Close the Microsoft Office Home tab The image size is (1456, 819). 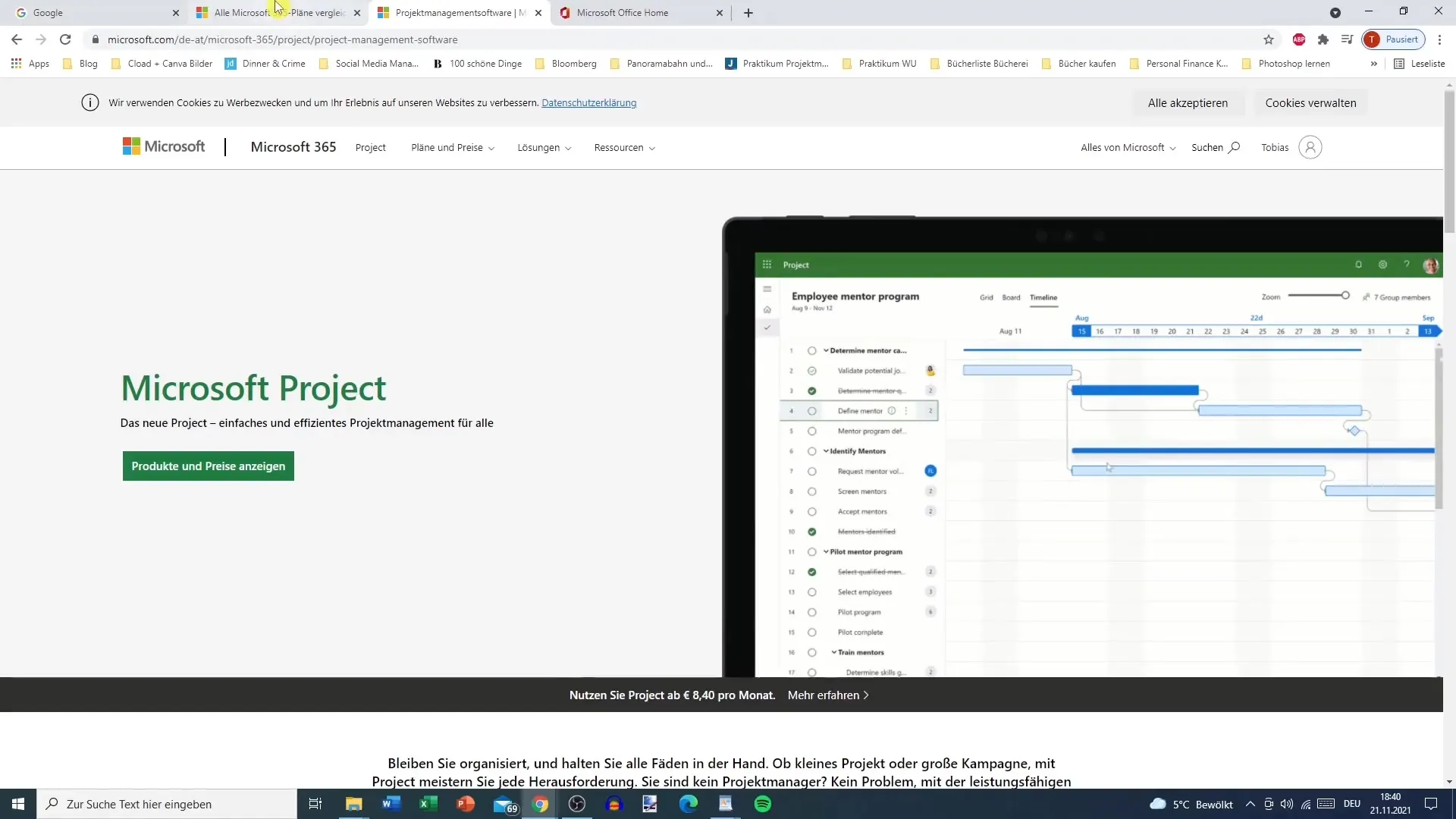[720, 13]
